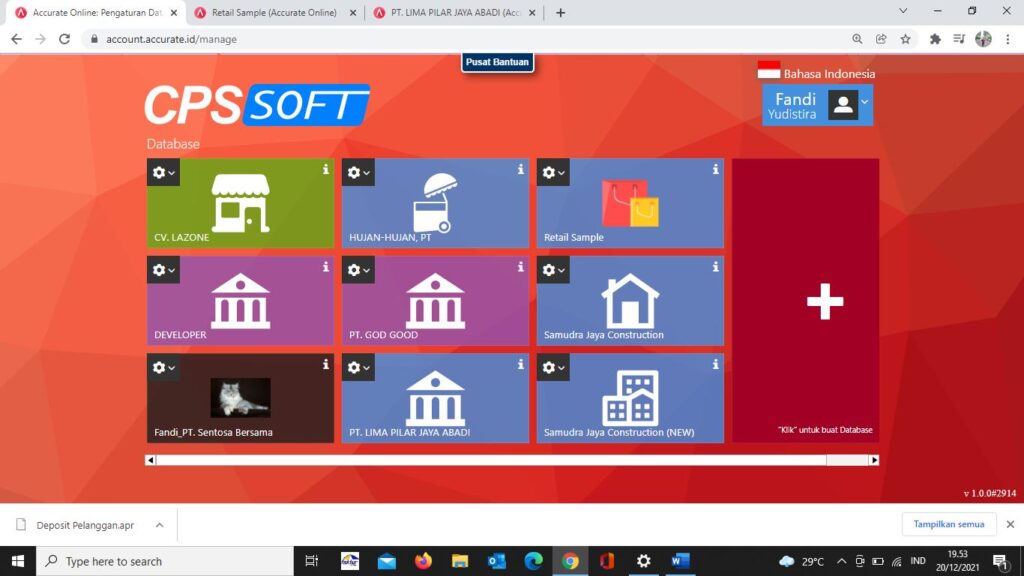
Task: Go back to previous page
Action: tap(16, 39)
